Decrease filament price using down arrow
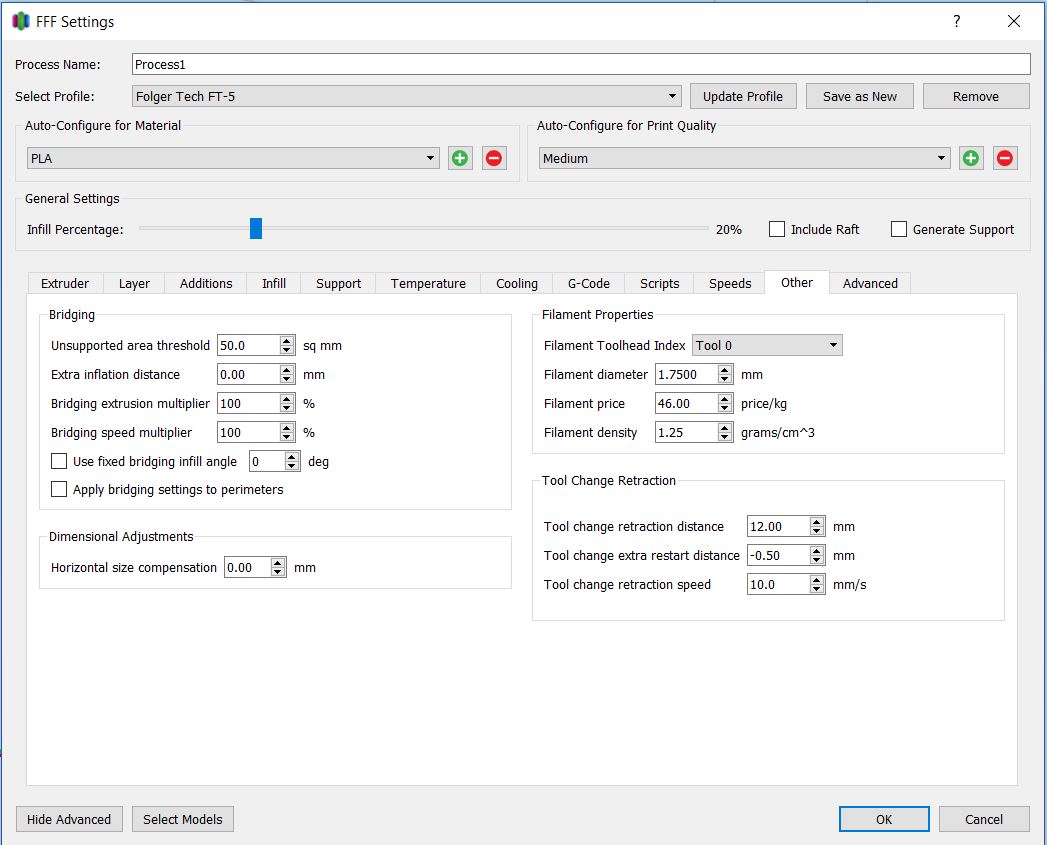This screenshot has height=845, width=1047. tap(726, 409)
